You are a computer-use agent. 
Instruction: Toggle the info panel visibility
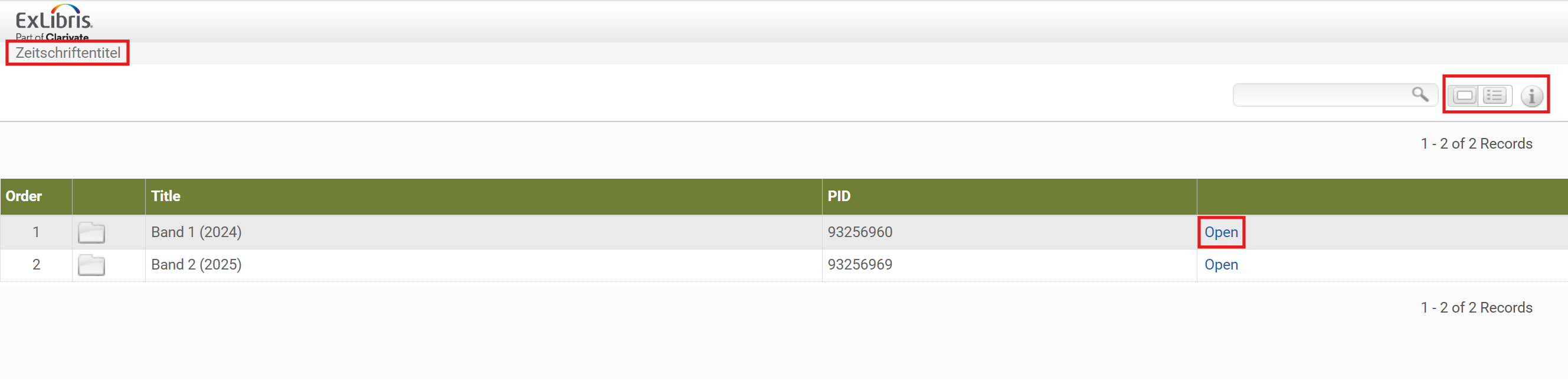[1533, 95]
